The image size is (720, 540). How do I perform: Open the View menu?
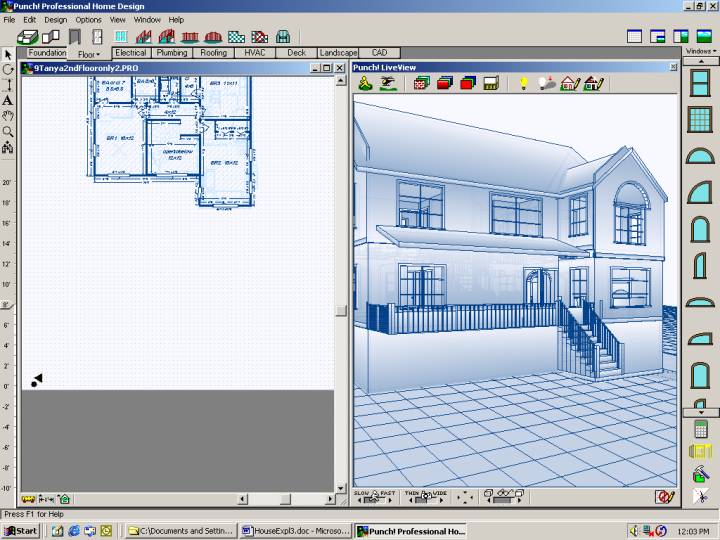coord(118,20)
